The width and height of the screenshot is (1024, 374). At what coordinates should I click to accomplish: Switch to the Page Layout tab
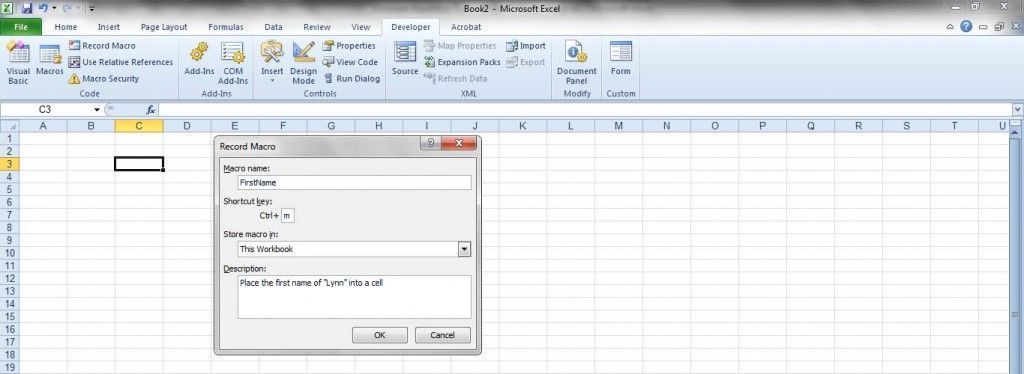164,27
